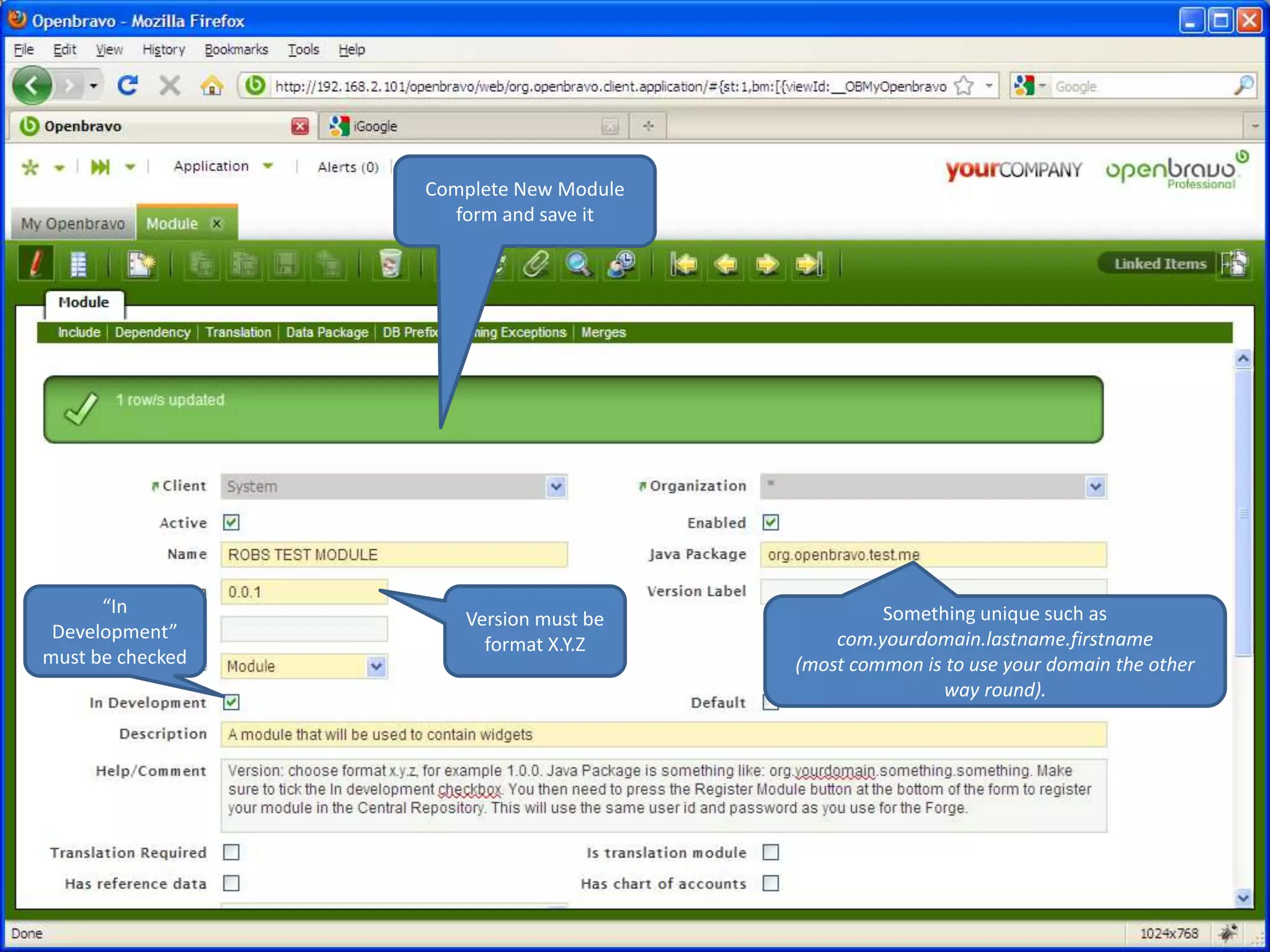Viewport: 1270px width, 952px height.
Task: Click the Firefox Stop loading icon
Action: tap(169, 86)
